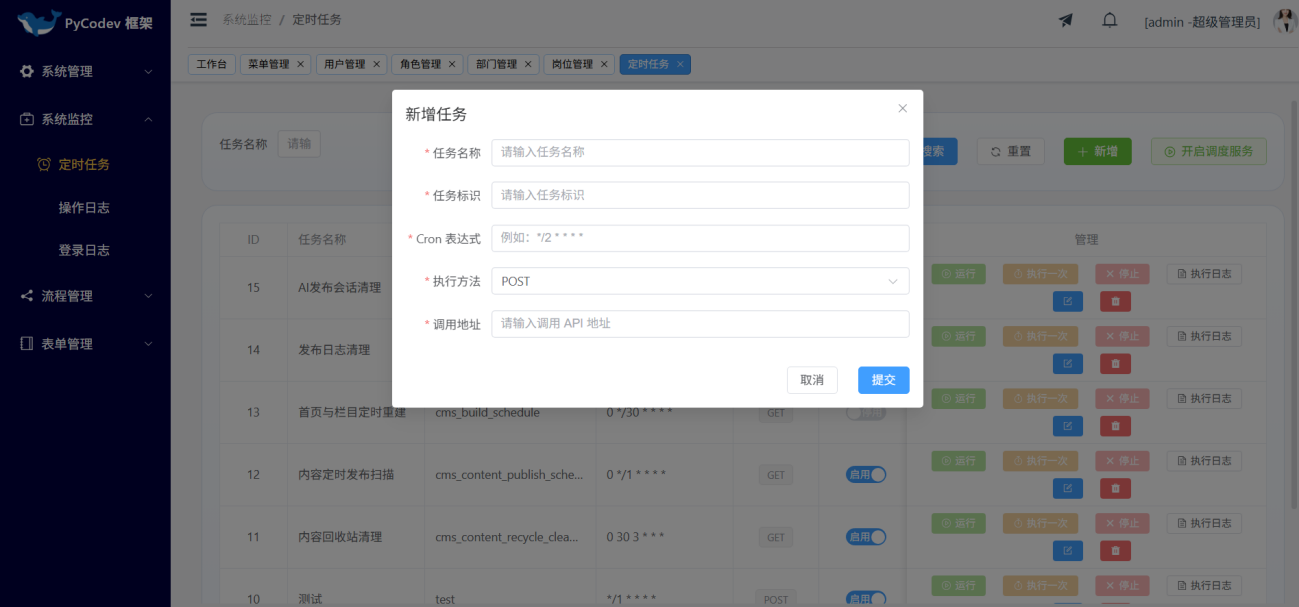This screenshot has width=1299, height=607.
Task: Click delete icon for task ID 13
Action: point(1116,426)
